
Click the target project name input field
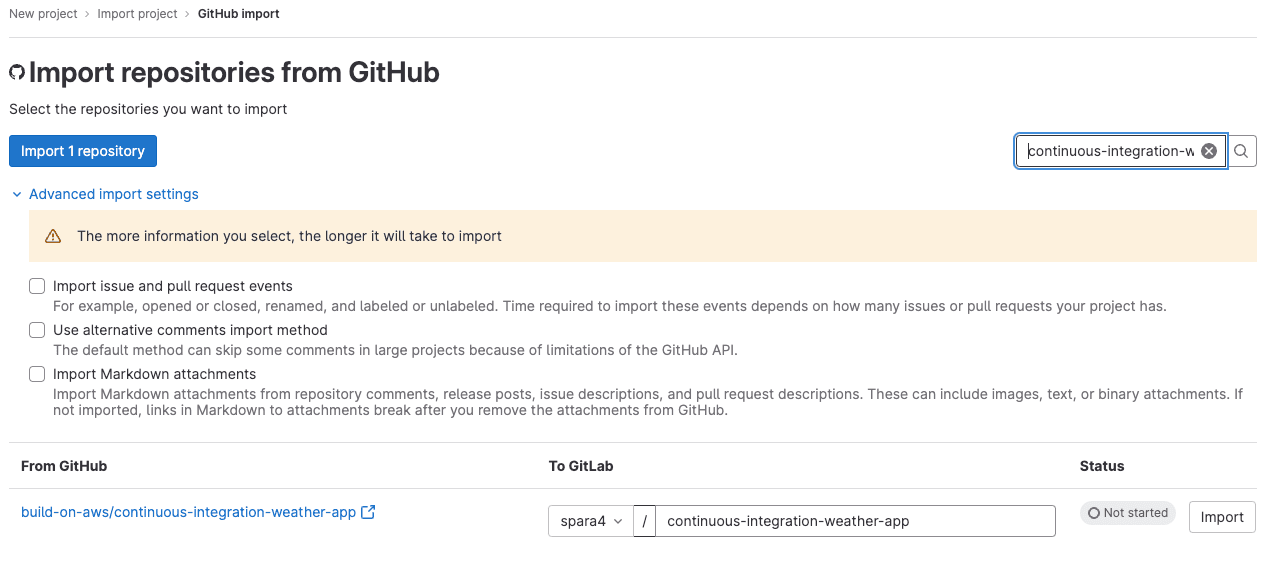tap(856, 521)
